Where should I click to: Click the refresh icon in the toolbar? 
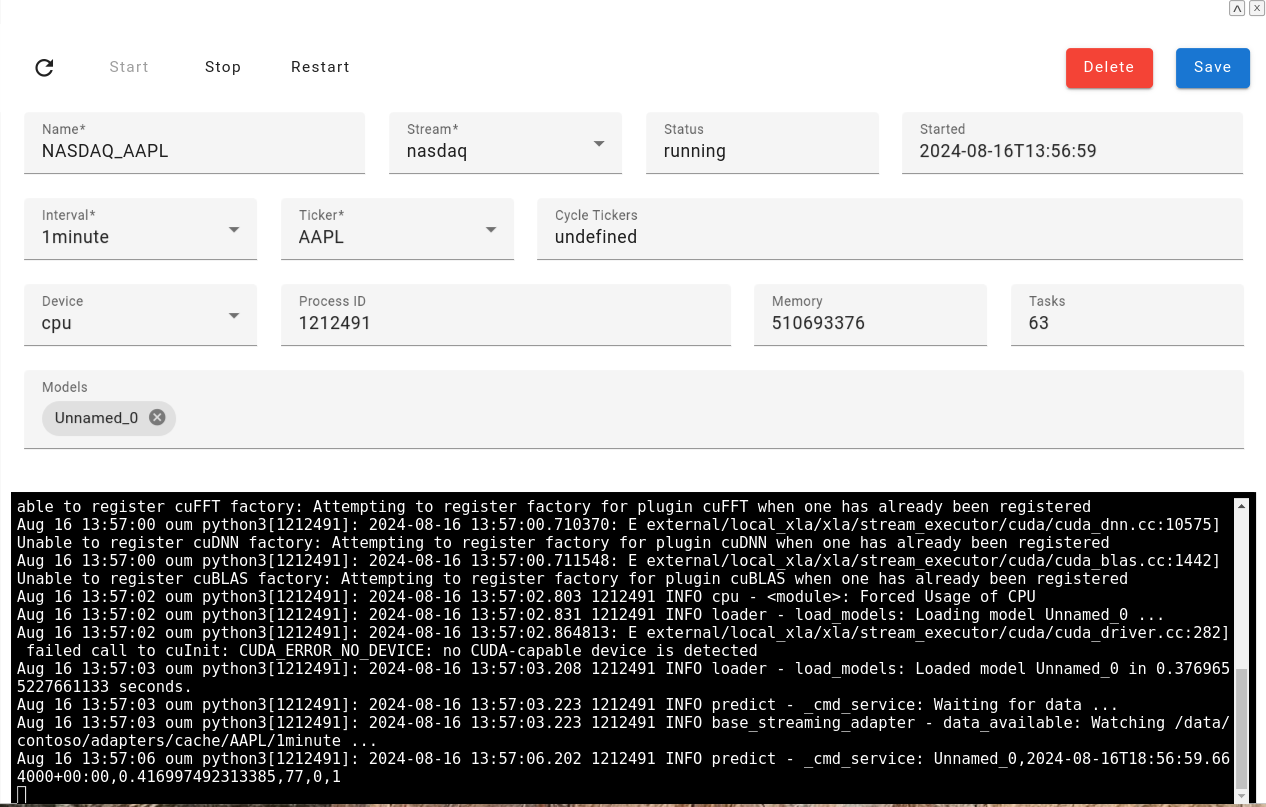[x=44, y=67]
